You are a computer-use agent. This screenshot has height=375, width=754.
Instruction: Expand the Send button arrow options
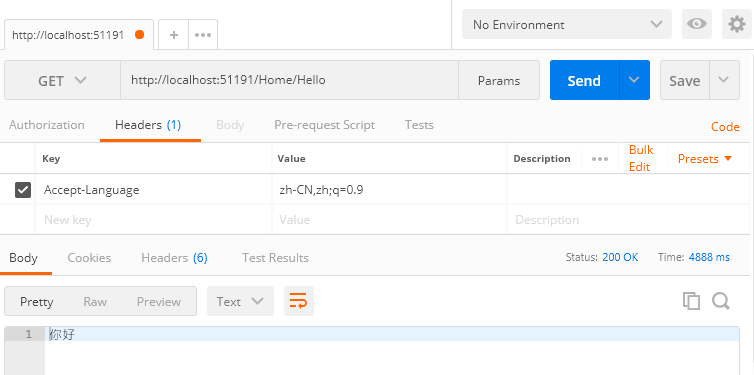coord(634,80)
